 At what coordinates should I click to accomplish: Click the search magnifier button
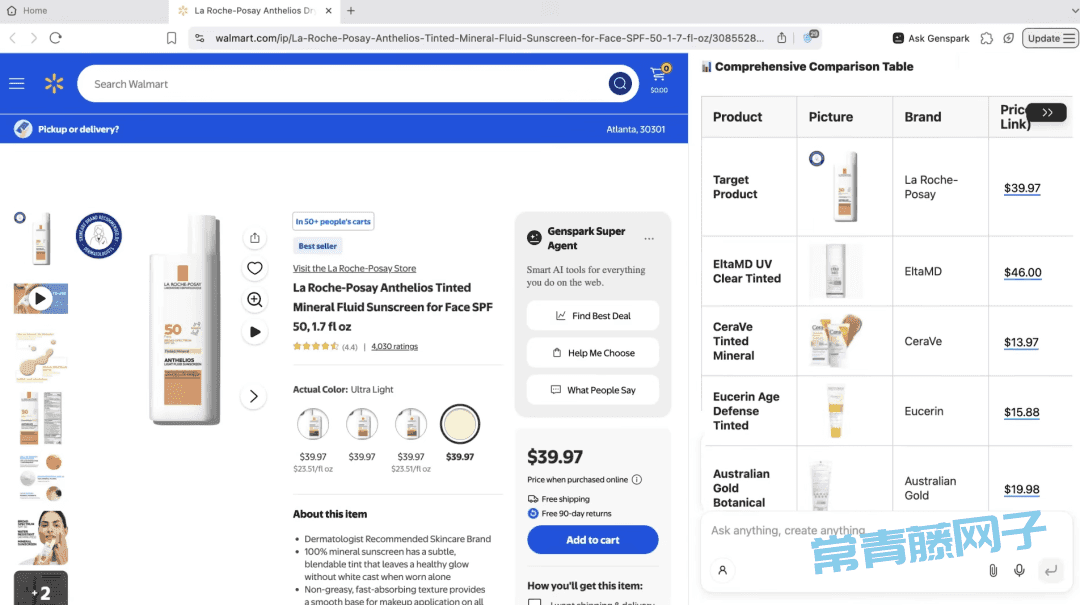(620, 84)
